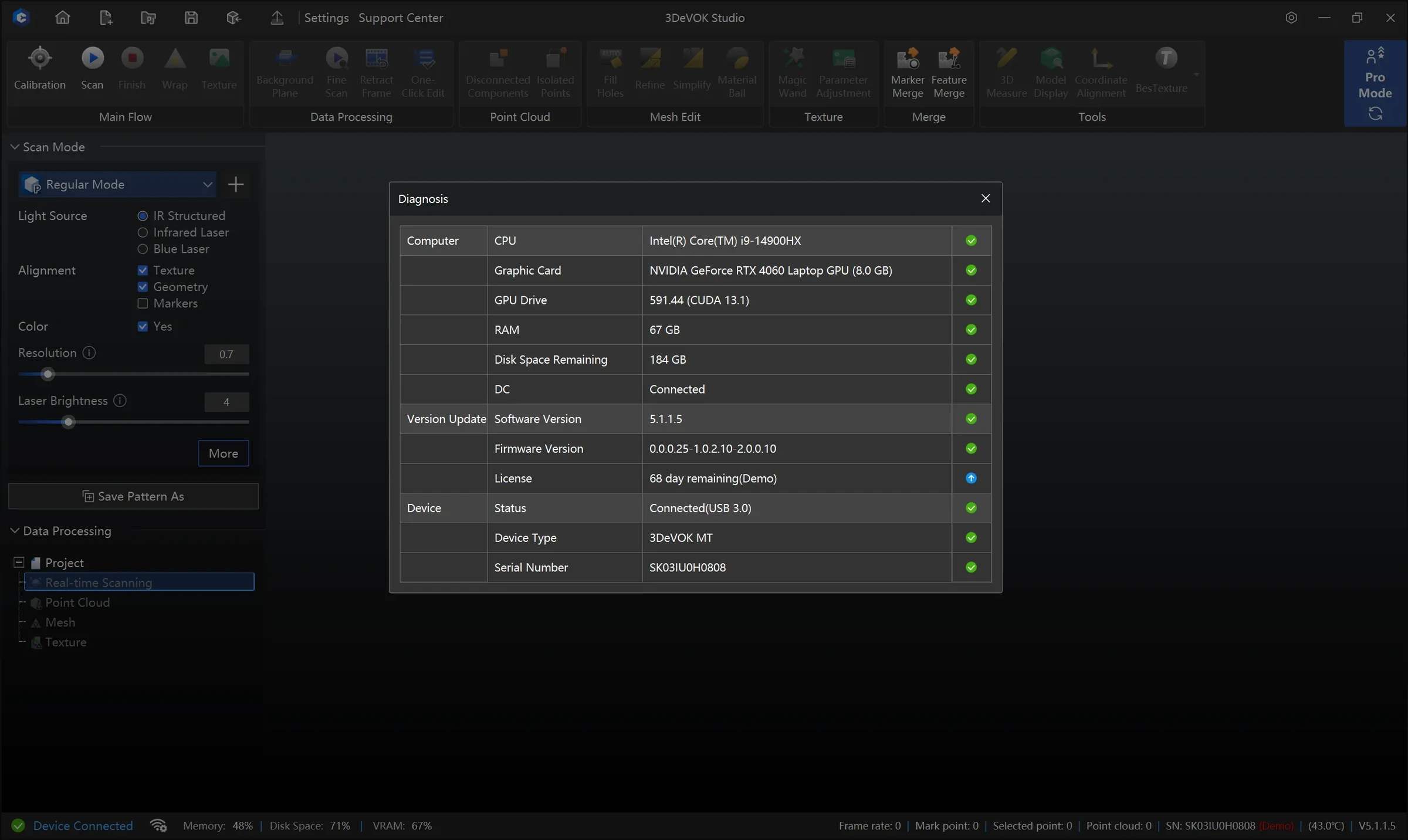
Task: Open the Refine mesh tool
Action: [650, 68]
